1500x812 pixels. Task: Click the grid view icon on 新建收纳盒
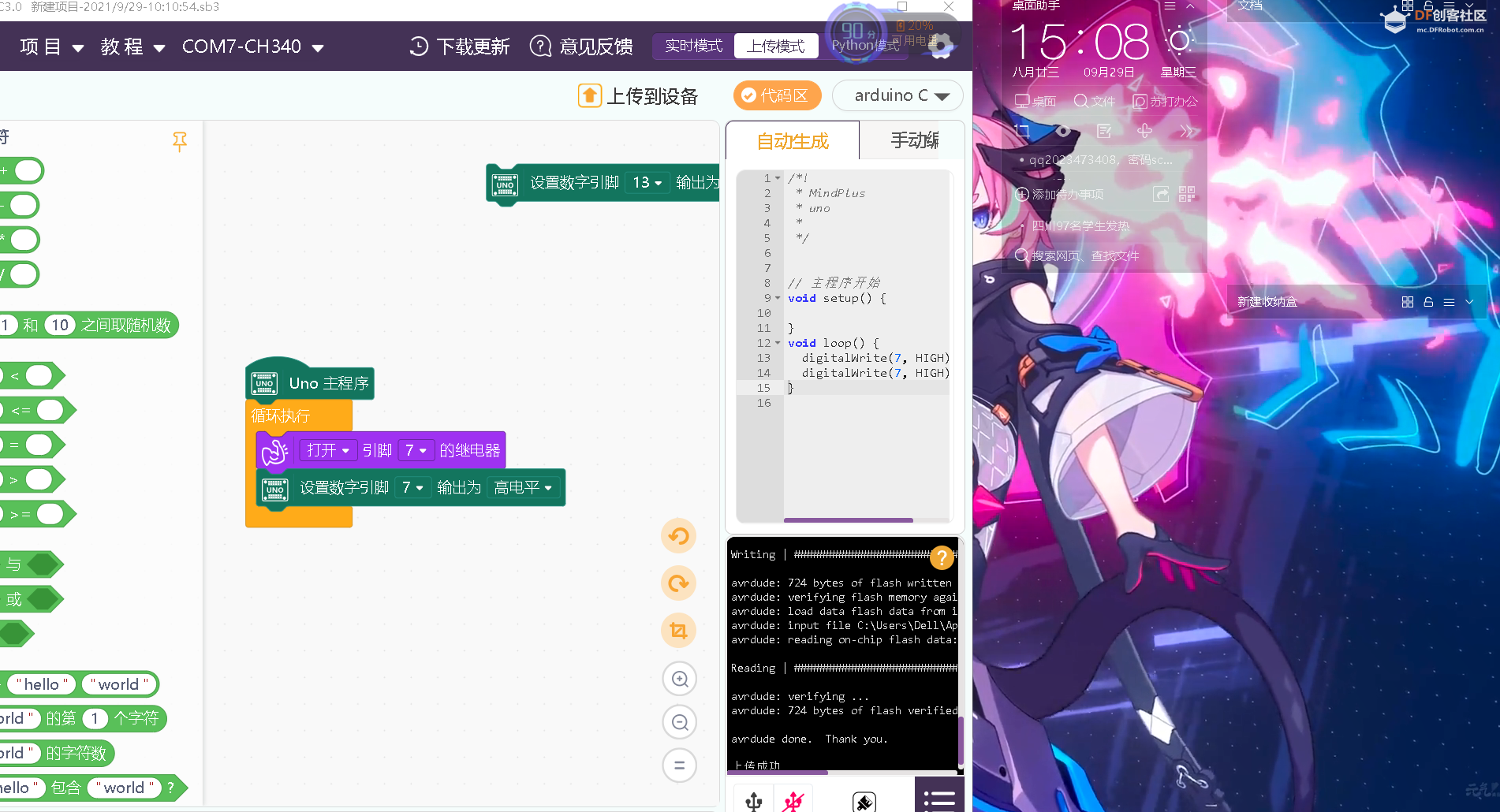(1408, 302)
